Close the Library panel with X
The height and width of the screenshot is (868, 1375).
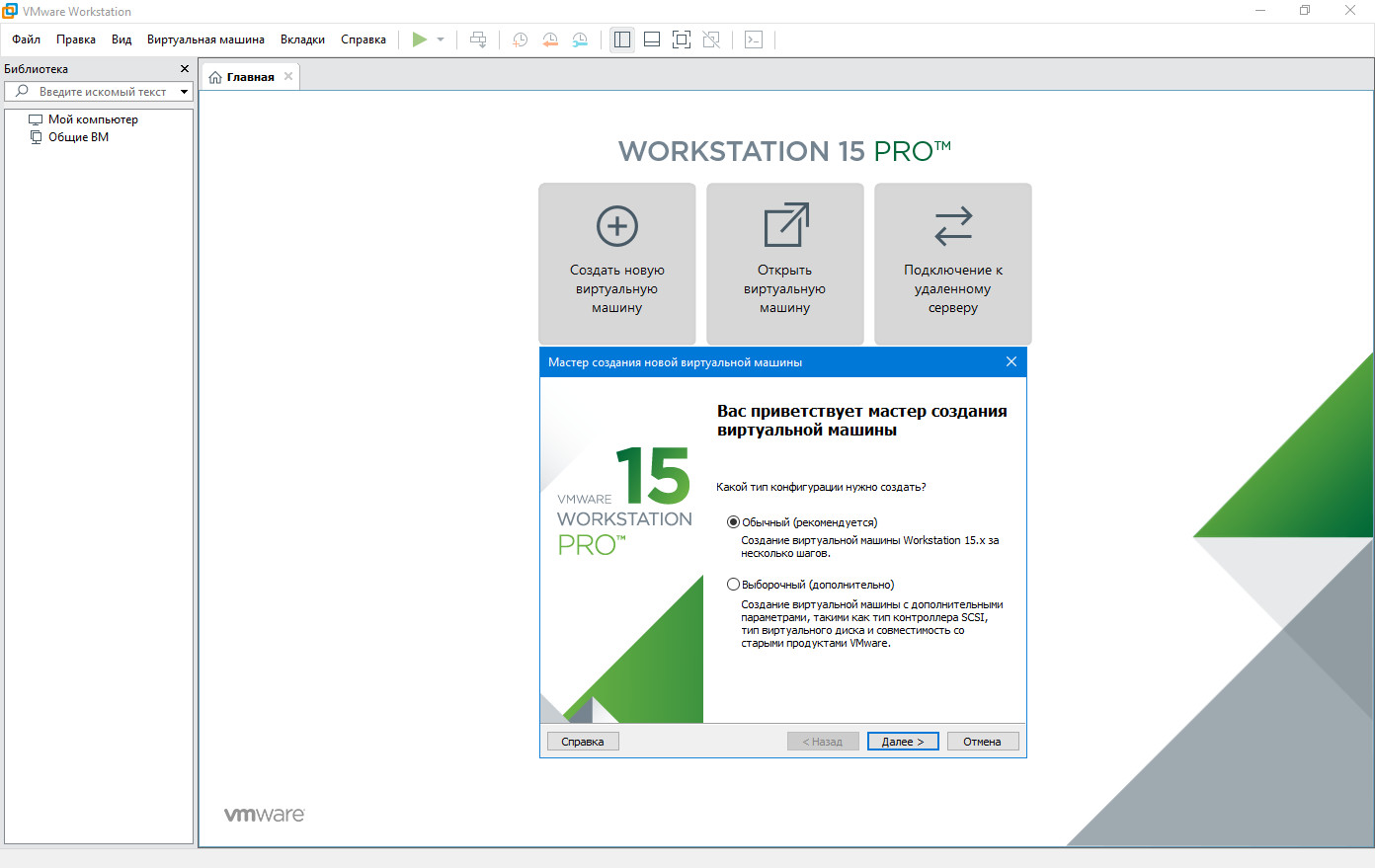(184, 69)
